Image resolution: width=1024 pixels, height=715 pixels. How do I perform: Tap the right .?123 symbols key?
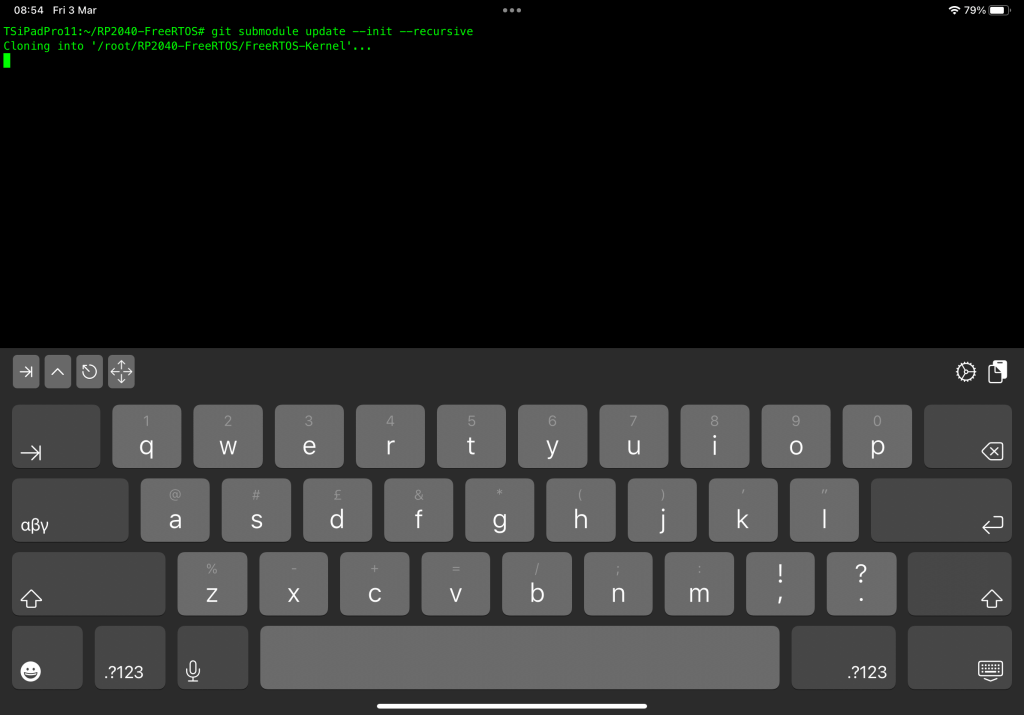843,658
